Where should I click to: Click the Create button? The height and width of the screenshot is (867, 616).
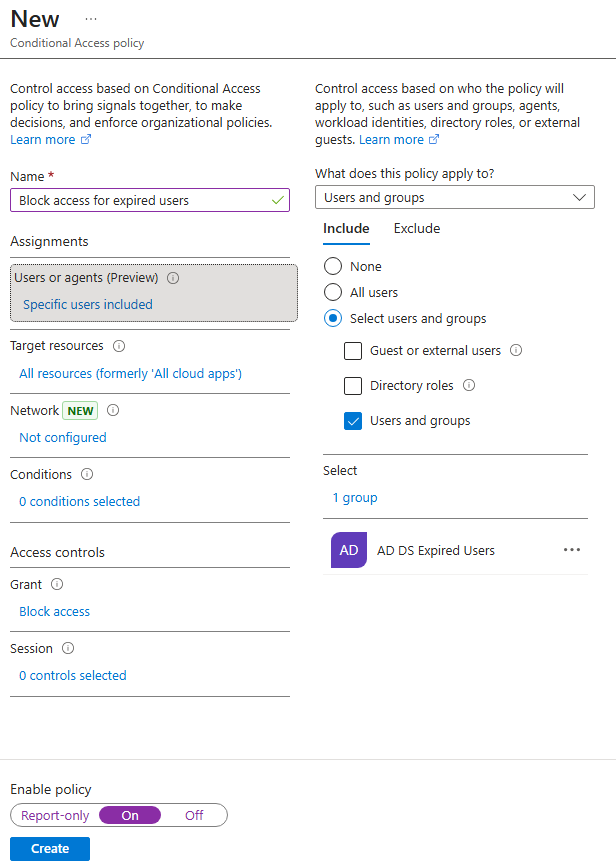[x=49, y=848]
